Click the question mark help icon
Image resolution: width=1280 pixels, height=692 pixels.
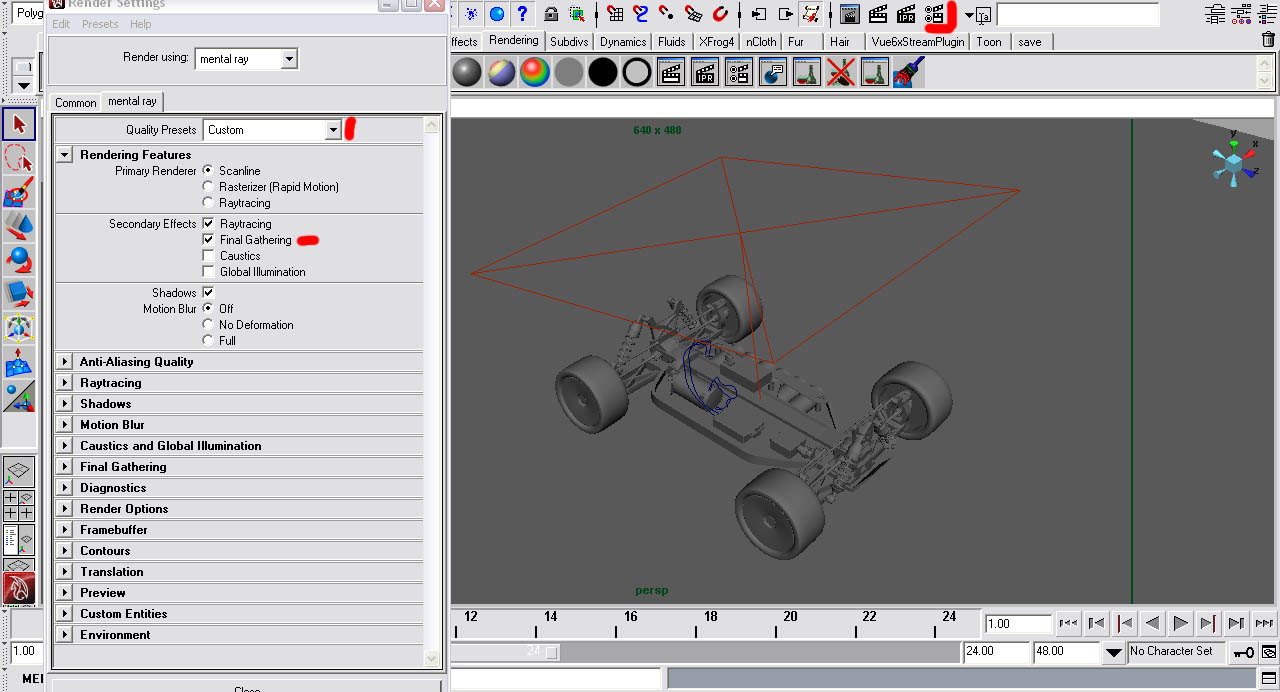pyautogui.click(x=522, y=14)
